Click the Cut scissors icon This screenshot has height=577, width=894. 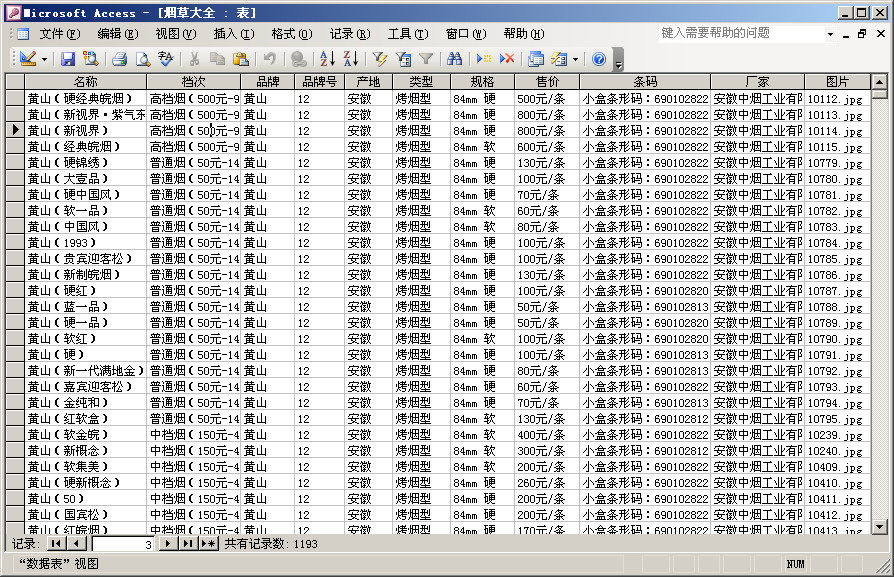194,58
